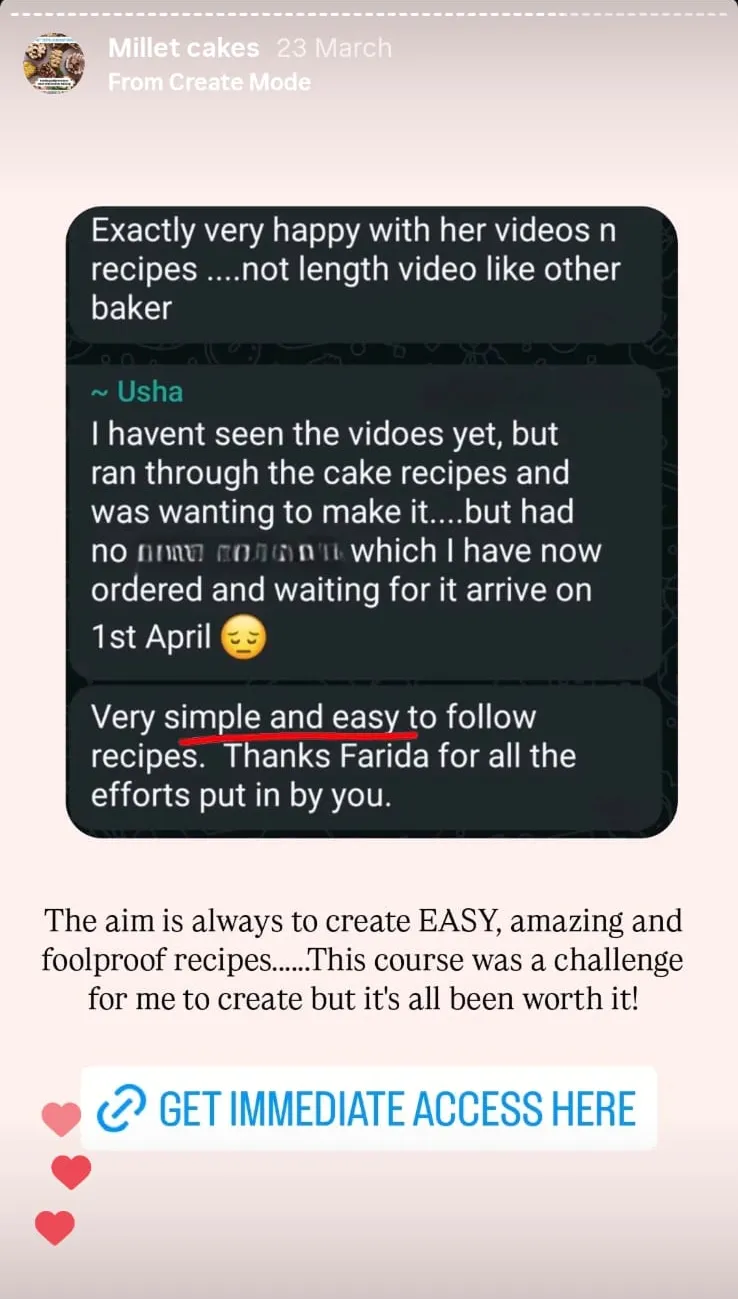Open the Millet cakes profile picture
This screenshot has width=738, height=1299.
pyautogui.click(x=54, y=63)
